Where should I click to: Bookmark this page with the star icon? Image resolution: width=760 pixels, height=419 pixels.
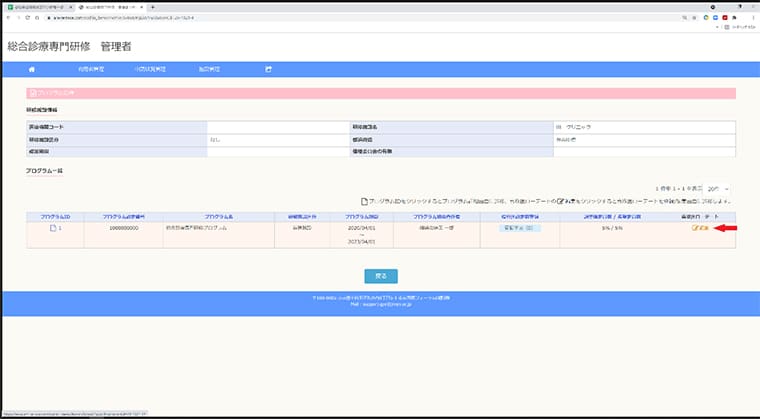click(694, 17)
